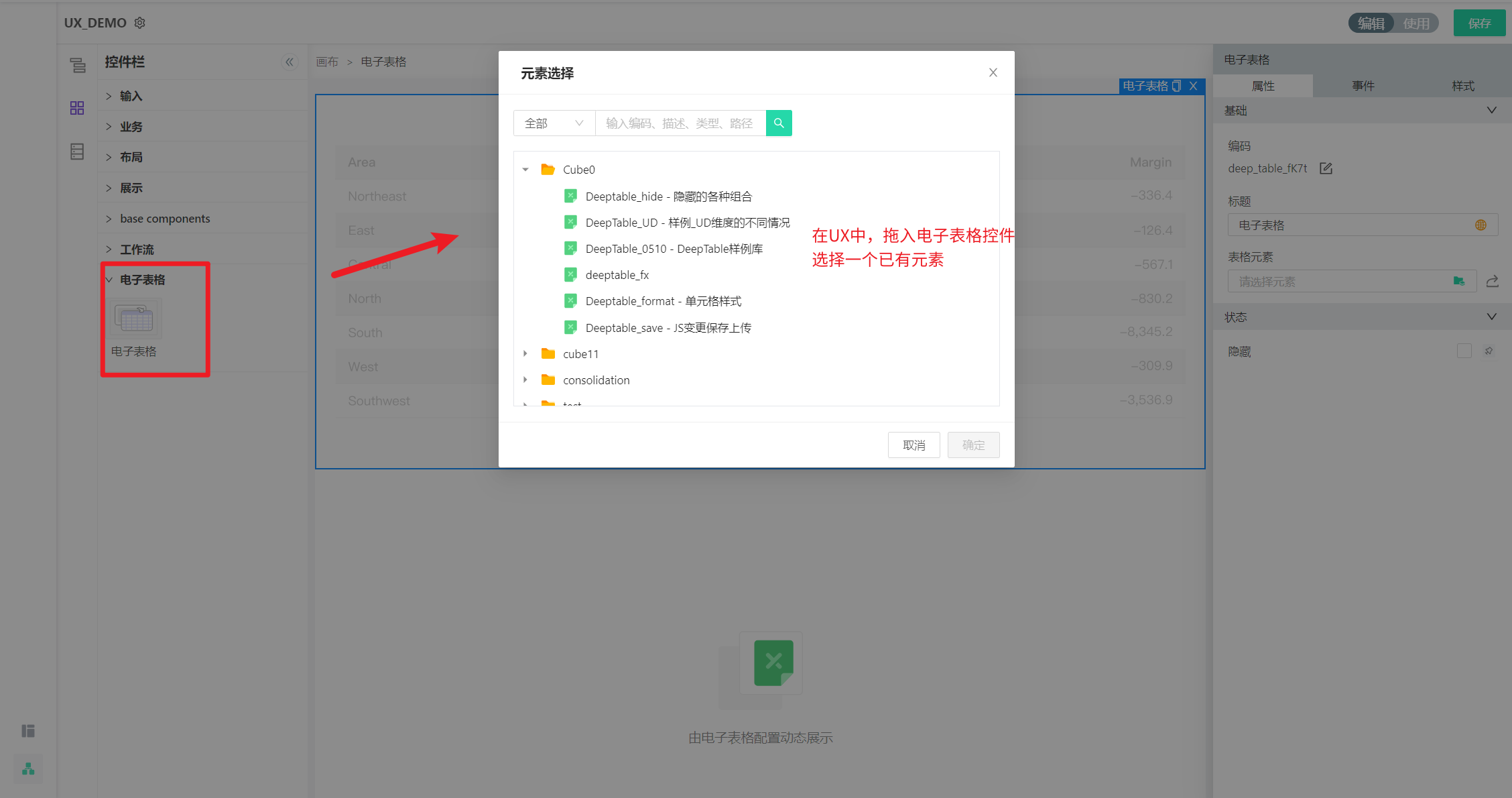This screenshot has width=1512, height=798.
Task: Switch to 编辑 mode
Action: (x=1371, y=23)
